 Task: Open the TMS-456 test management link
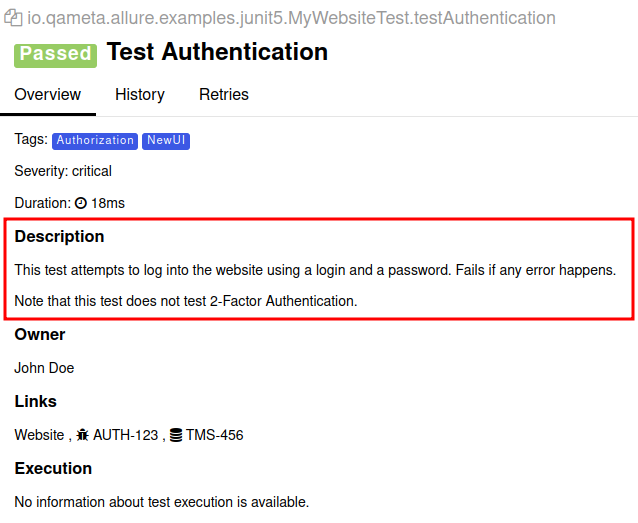[214, 435]
